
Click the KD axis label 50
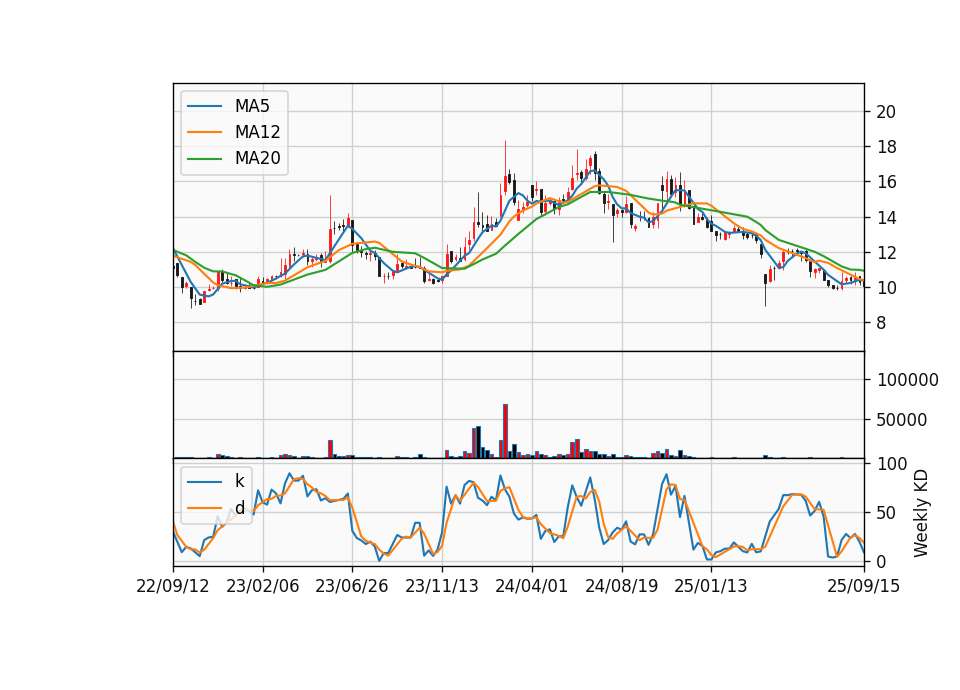(886, 513)
